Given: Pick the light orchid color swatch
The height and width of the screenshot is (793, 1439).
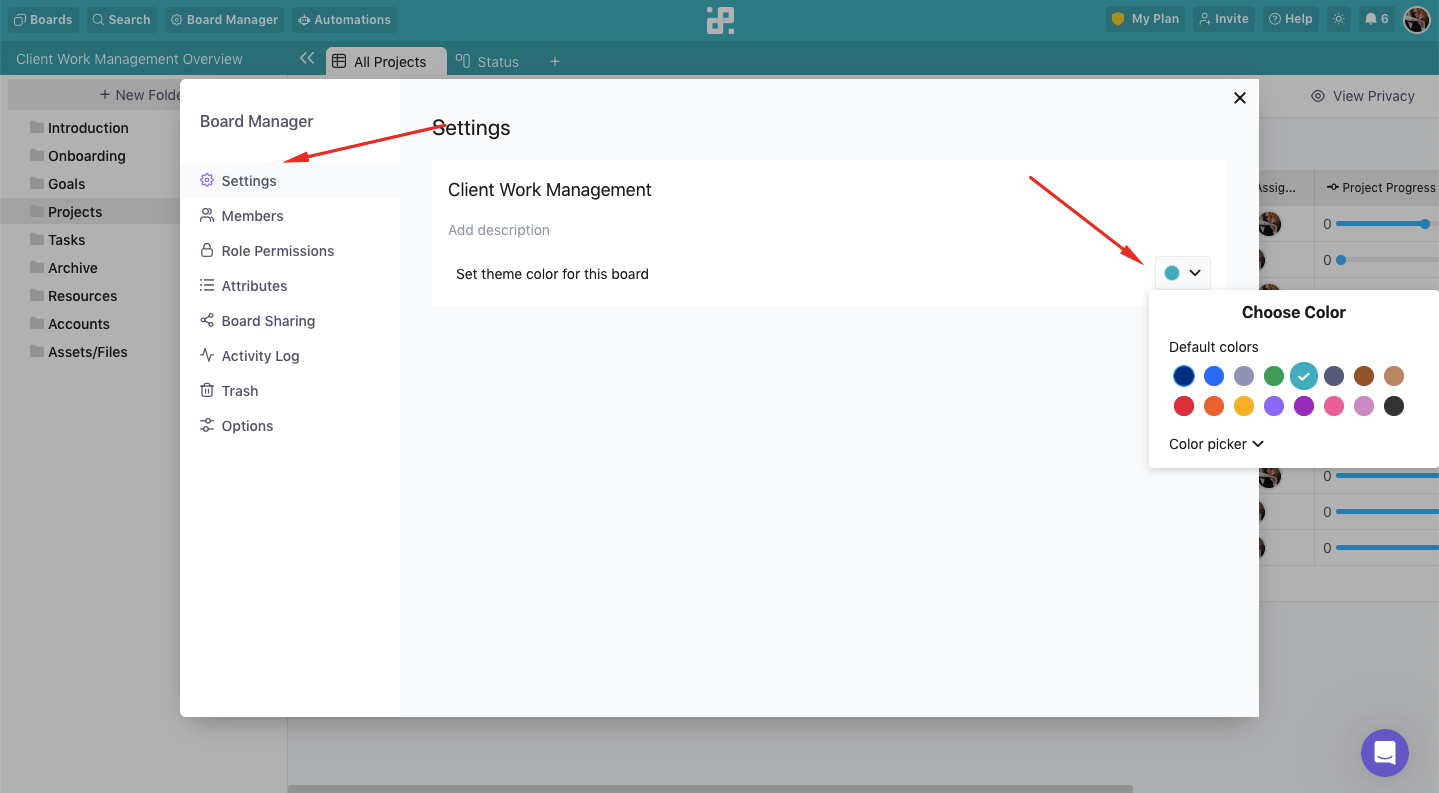Looking at the screenshot, I should pyautogui.click(x=1364, y=406).
